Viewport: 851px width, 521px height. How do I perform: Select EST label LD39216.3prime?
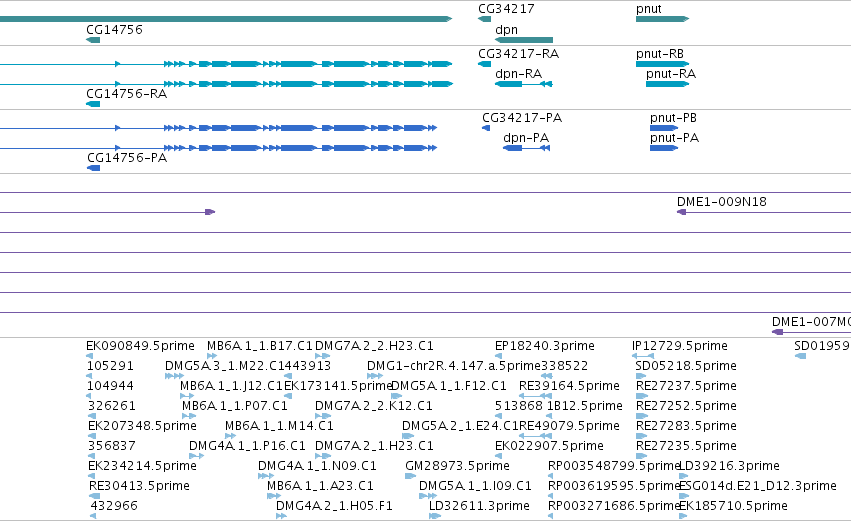coord(729,466)
